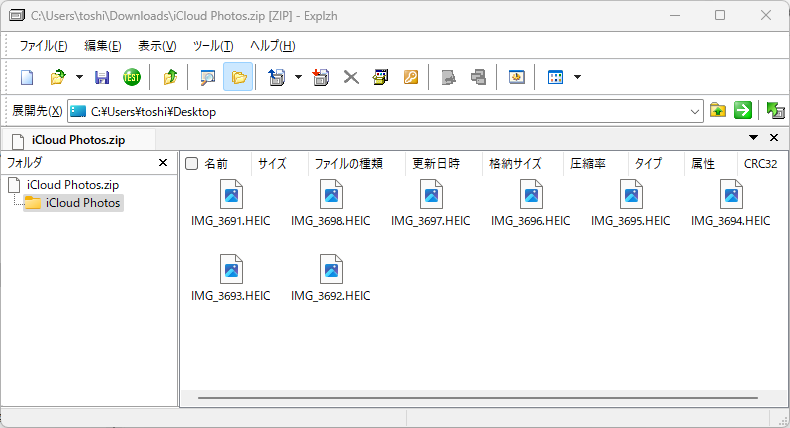Open the ツール(T) menu
The width and height of the screenshot is (790, 428).
tap(213, 46)
